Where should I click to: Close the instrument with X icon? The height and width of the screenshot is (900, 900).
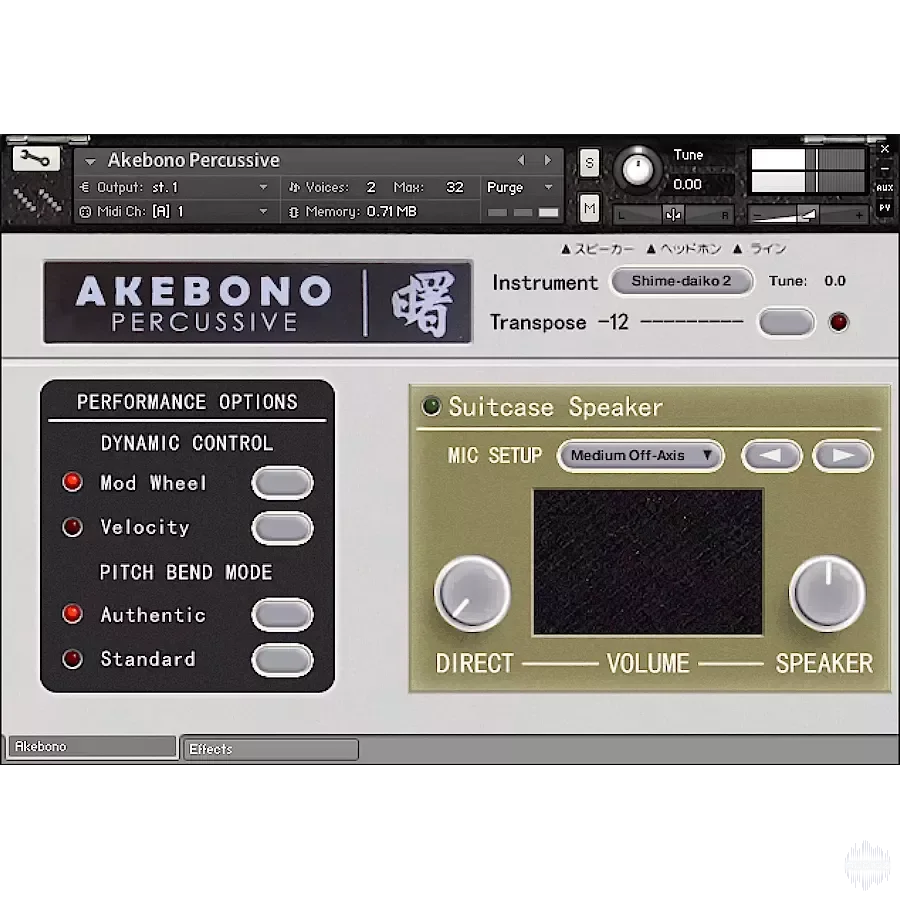pos(885,149)
